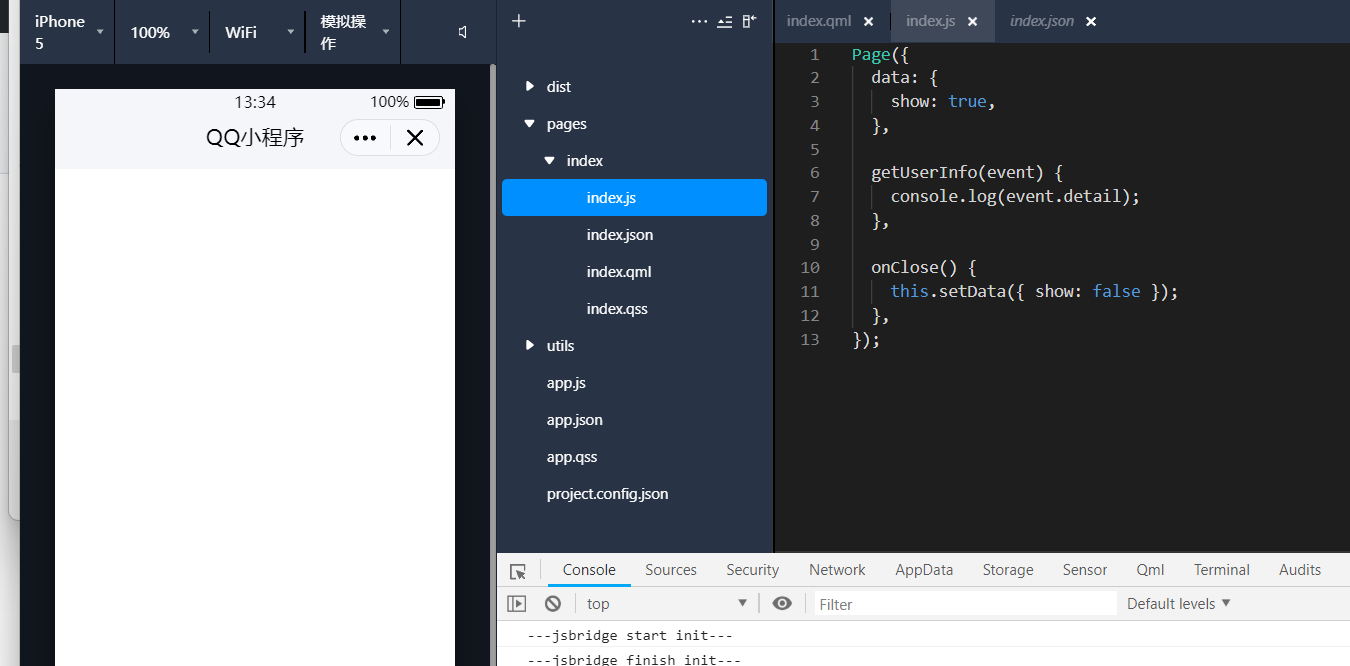Open the Terminal devtools tab
The height and width of the screenshot is (666, 1350).
point(1222,570)
